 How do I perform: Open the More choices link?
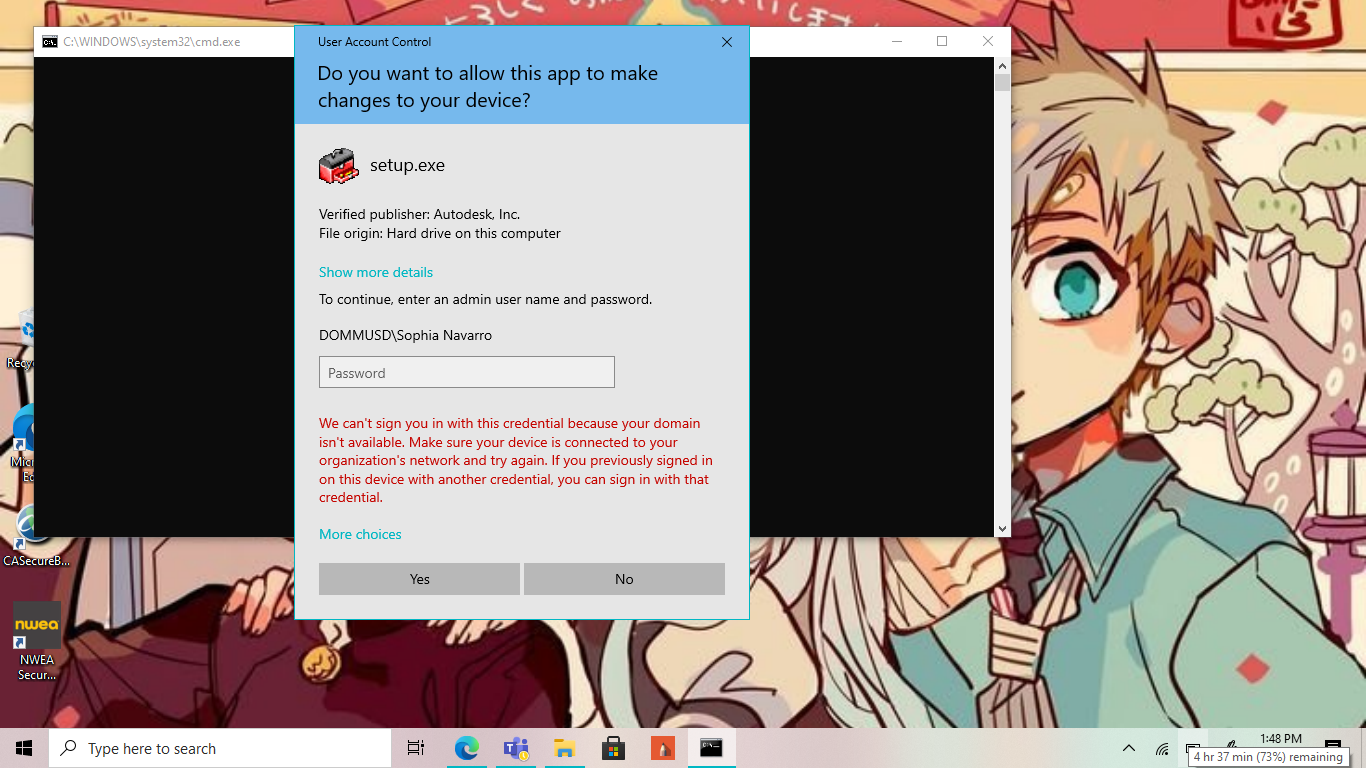(x=360, y=534)
